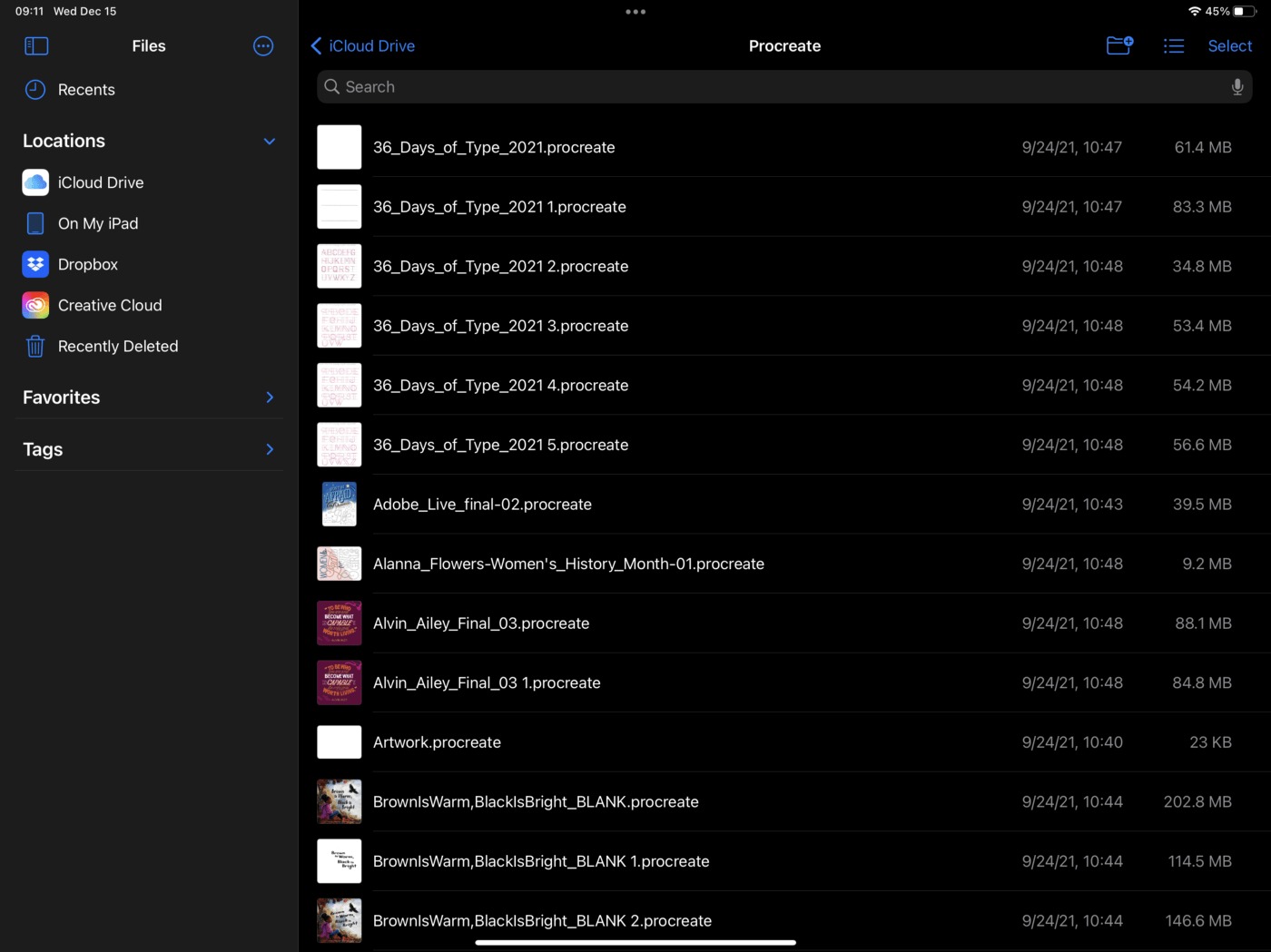The height and width of the screenshot is (952, 1271).
Task: Go back to iCloud Drive
Action: tap(363, 46)
